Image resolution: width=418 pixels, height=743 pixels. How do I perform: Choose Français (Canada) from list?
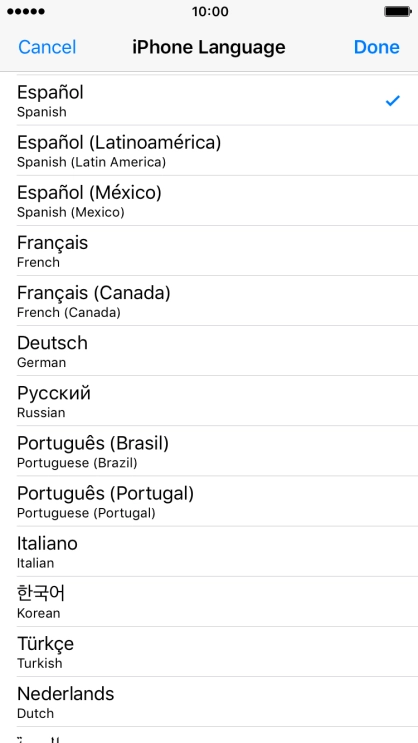(x=209, y=301)
